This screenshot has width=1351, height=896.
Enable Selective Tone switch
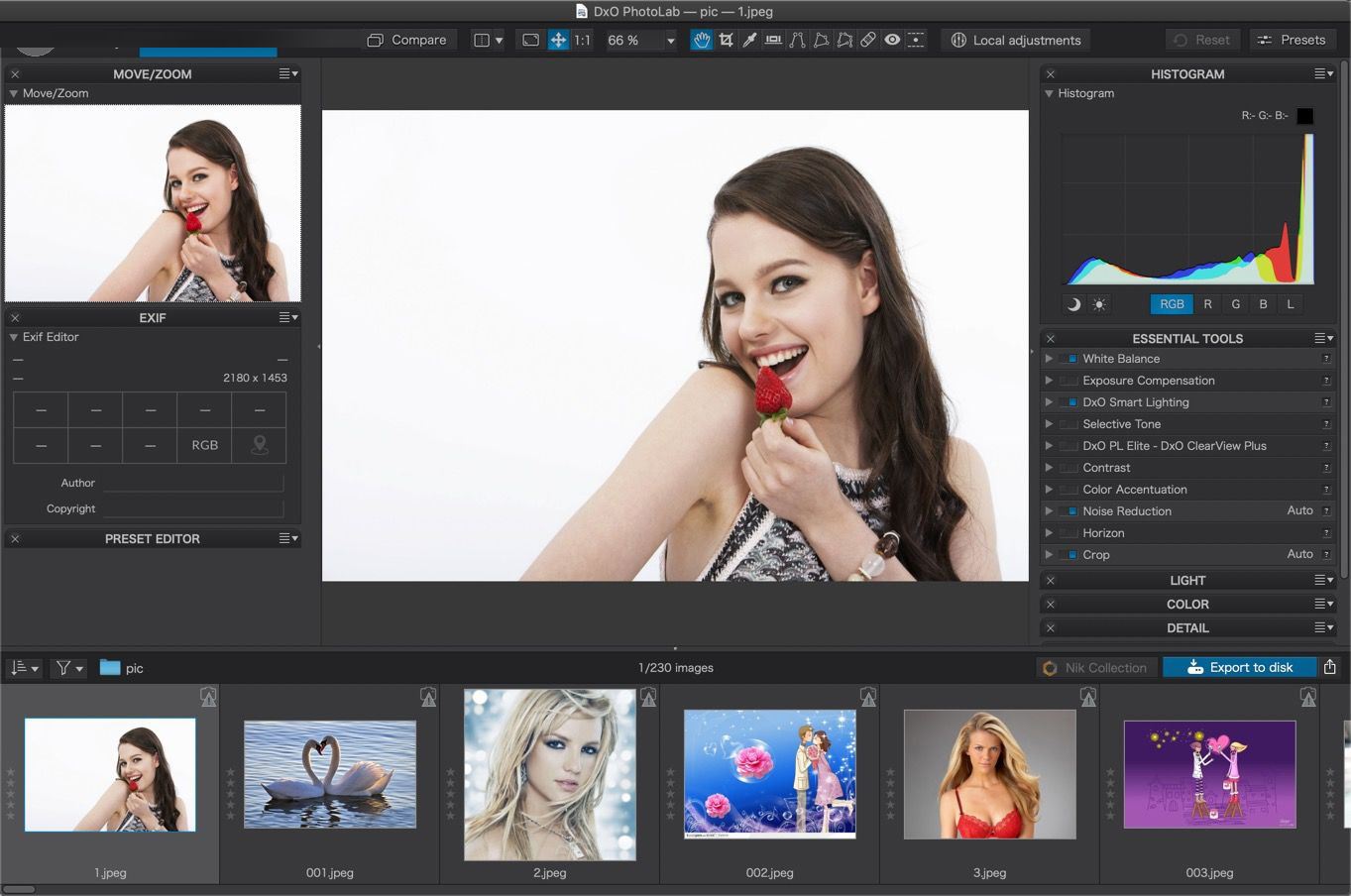[x=1069, y=424]
